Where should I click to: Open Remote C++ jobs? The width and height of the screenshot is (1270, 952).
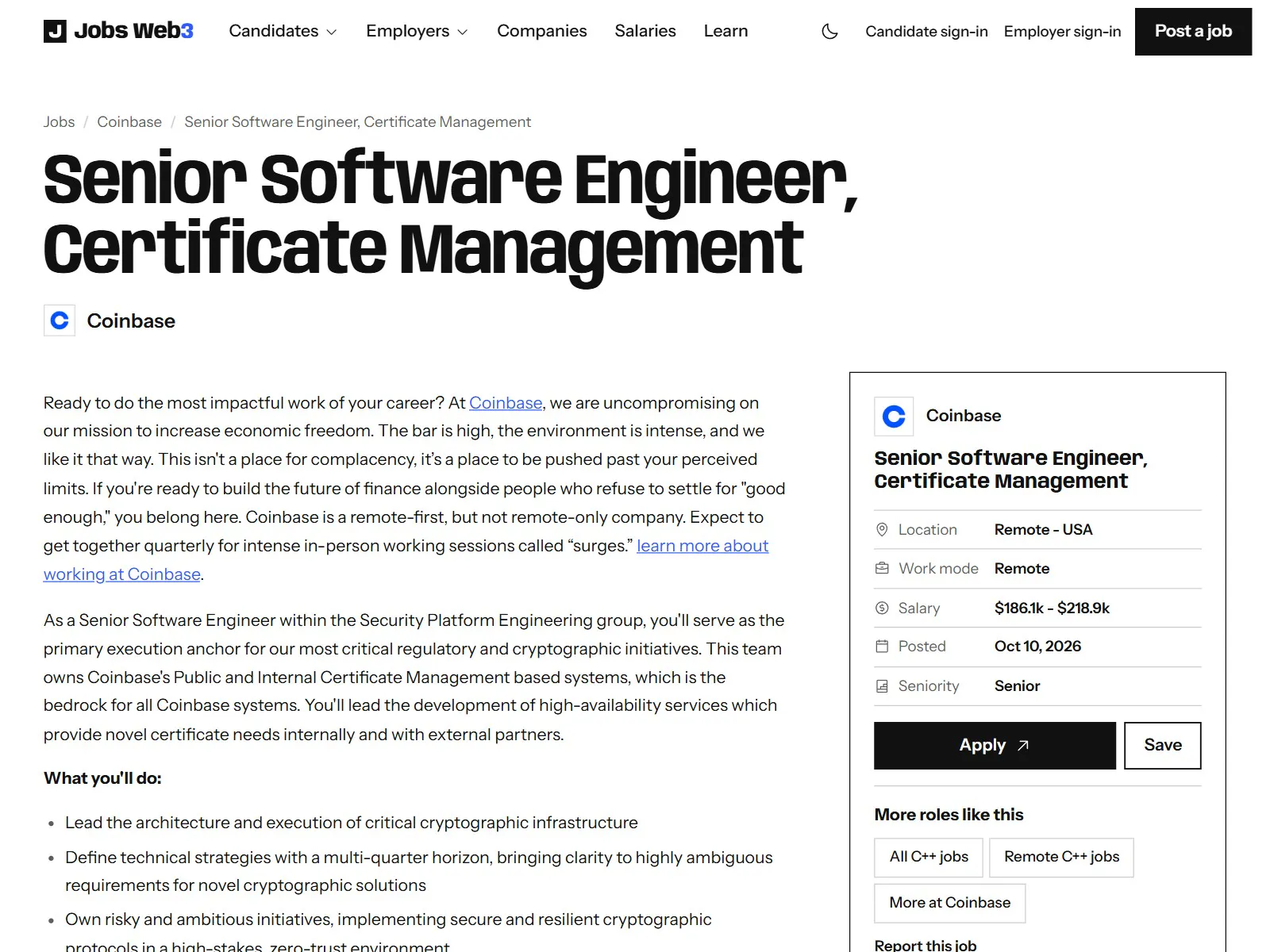click(1061, 857)
